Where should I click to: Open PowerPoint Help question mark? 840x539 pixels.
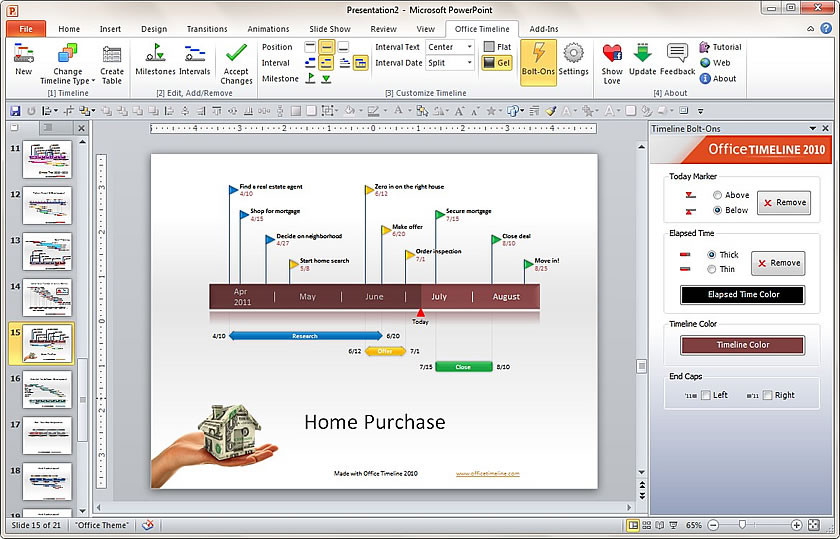pyautogui.click(x=826, y=28)
